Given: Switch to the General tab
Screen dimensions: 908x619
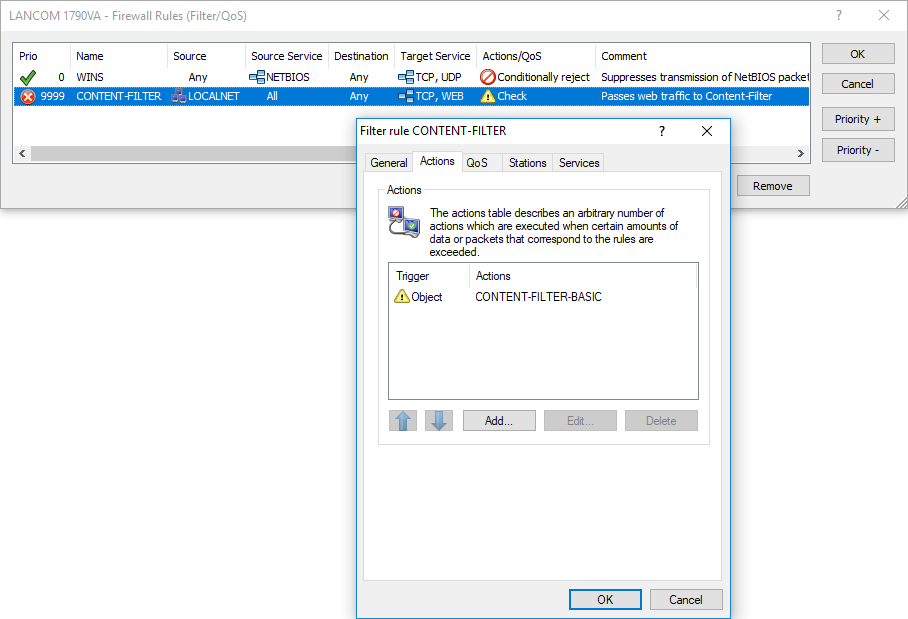Looking at the screenshot, I should click(389, 163).
